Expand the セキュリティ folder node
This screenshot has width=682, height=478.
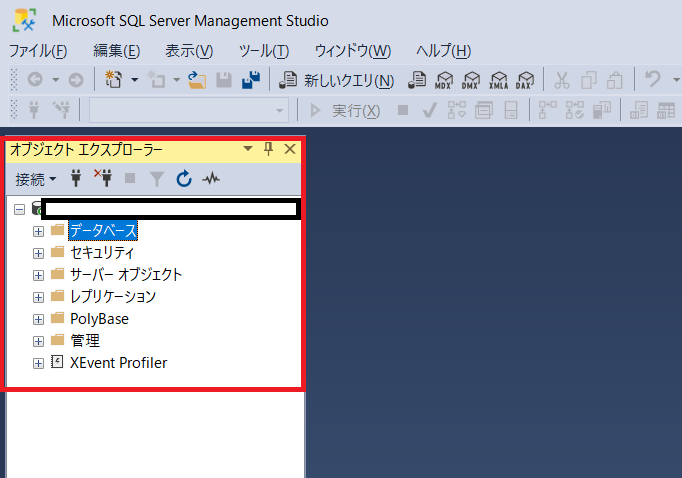point(38,253)
